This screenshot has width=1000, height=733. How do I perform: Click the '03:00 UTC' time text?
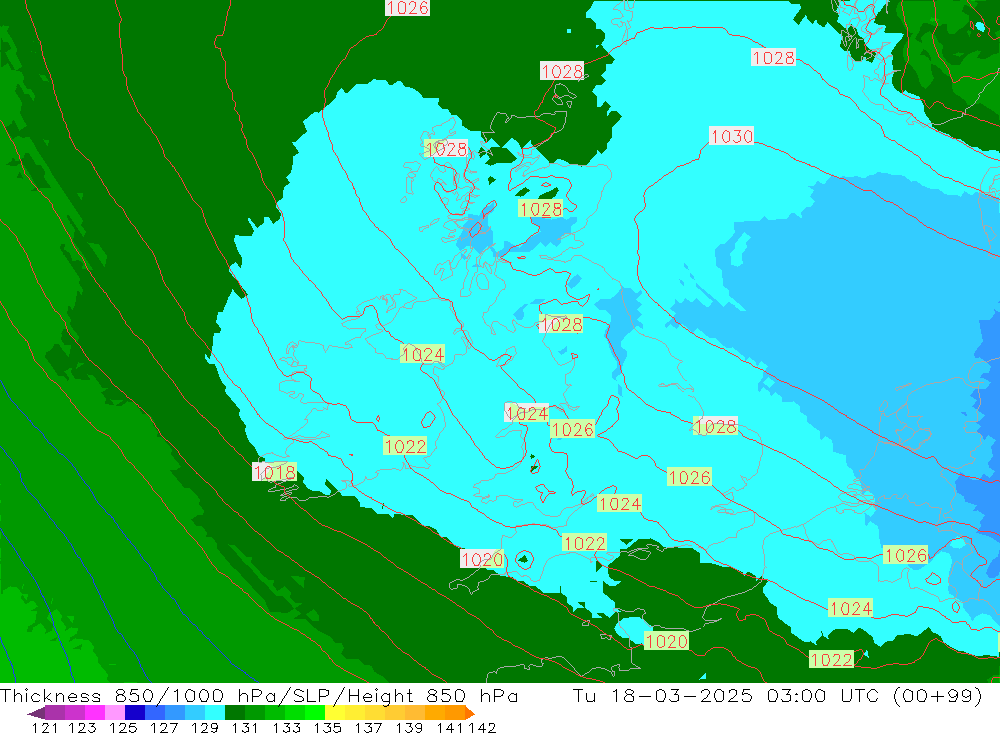[823, 696]
